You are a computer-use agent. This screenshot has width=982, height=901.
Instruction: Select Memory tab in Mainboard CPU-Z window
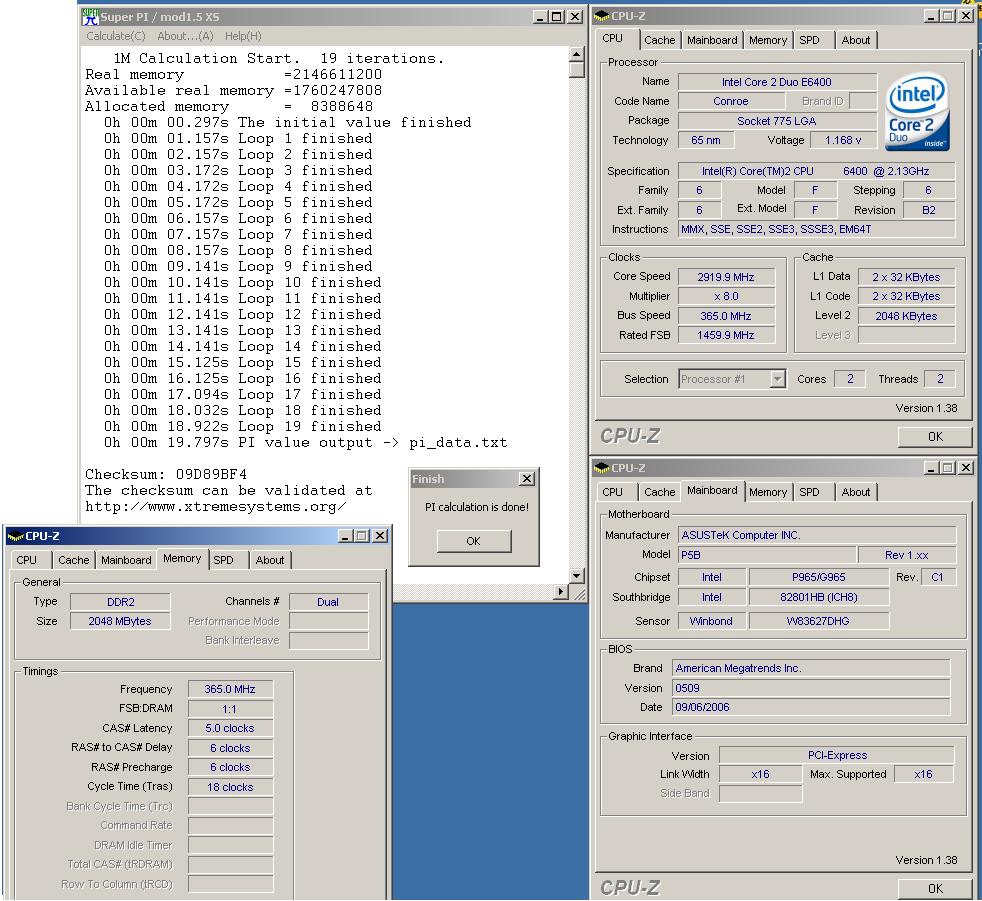pyautogui.click(x=768, y=492)
